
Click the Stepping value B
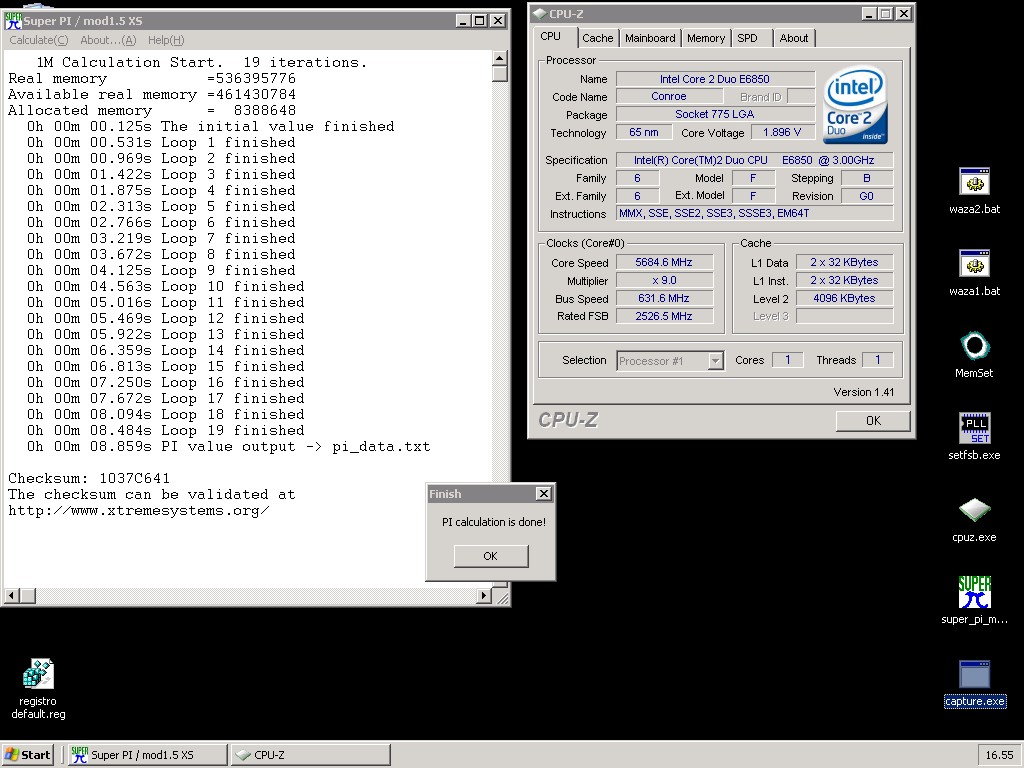[867, 178]
